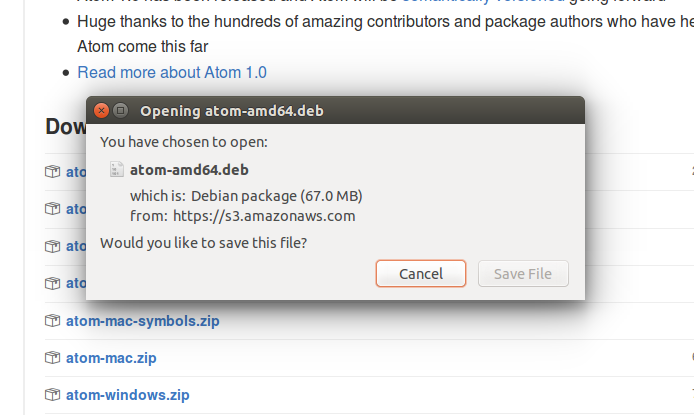Viewport: 694px width, 415px height.
Task: Click the atom-amd64.deb file icon in dialog
Action: (x=116, y=169)
